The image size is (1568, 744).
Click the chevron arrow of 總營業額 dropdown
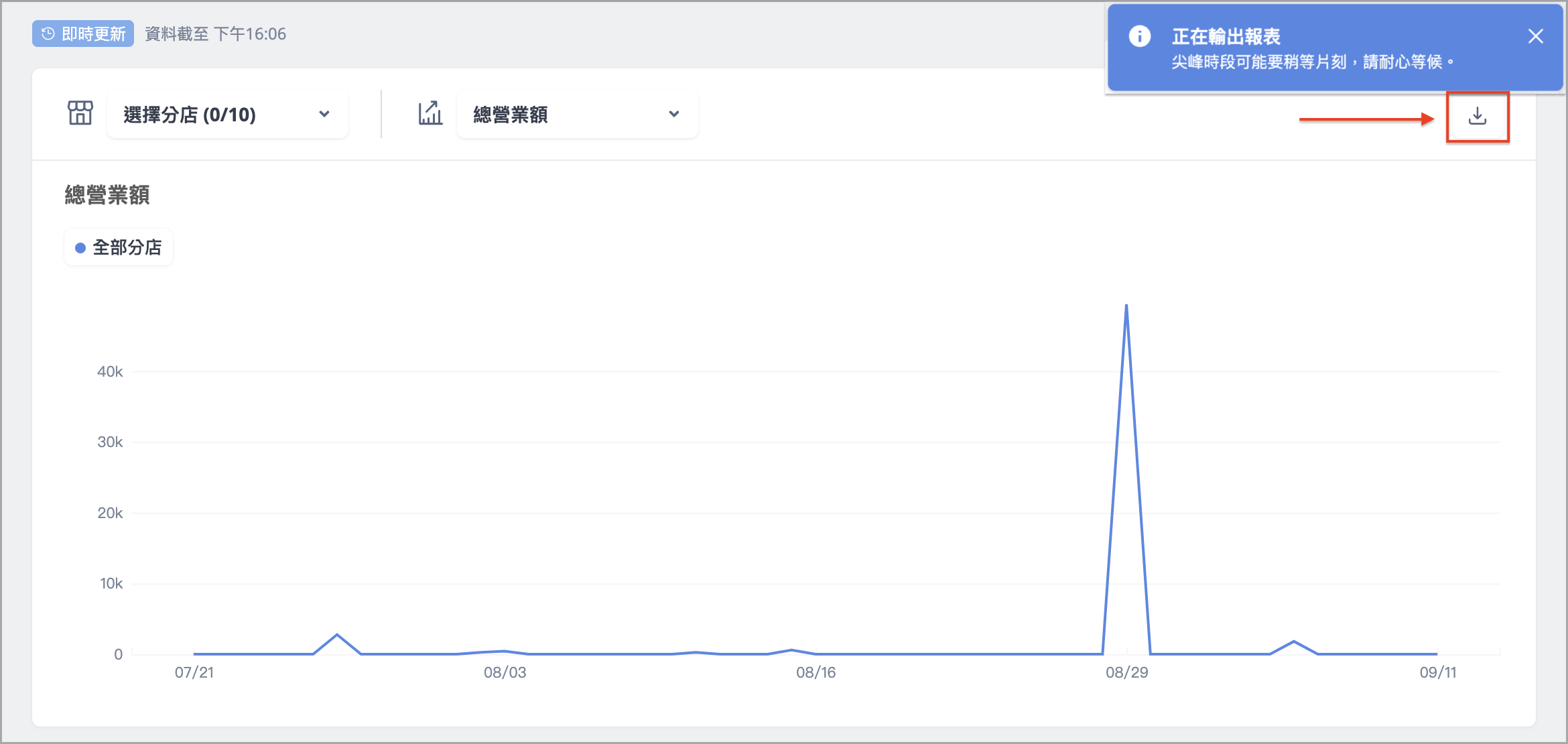click(x=674, y=114)
